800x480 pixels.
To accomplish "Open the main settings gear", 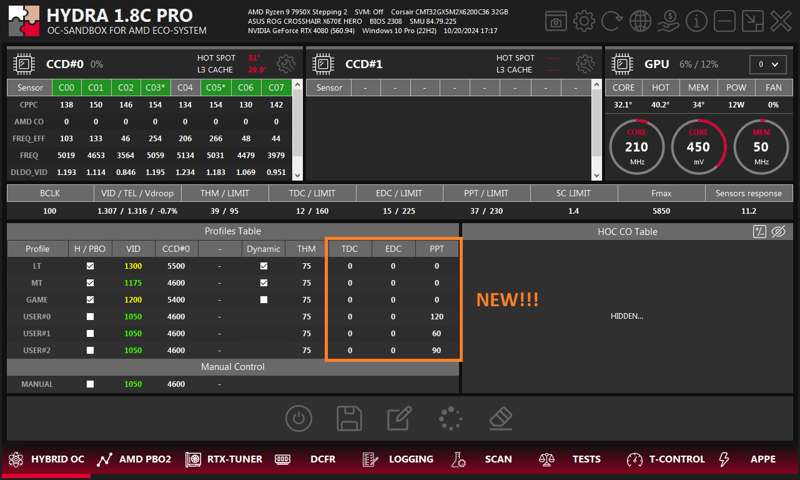I will [x=584, y=20].
